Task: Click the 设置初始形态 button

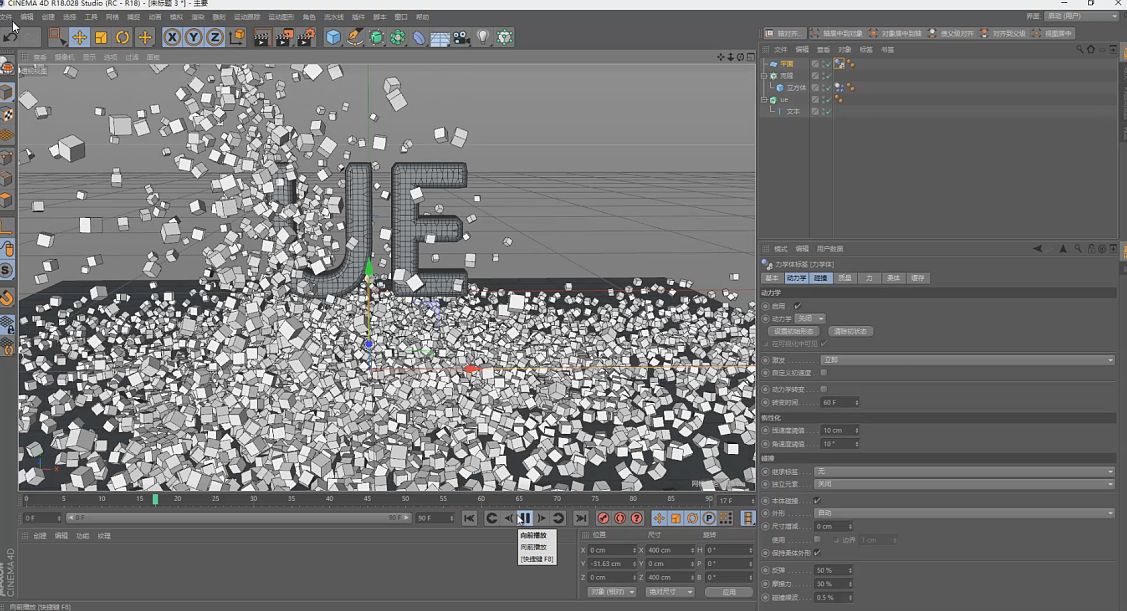Action: [794, 331]
